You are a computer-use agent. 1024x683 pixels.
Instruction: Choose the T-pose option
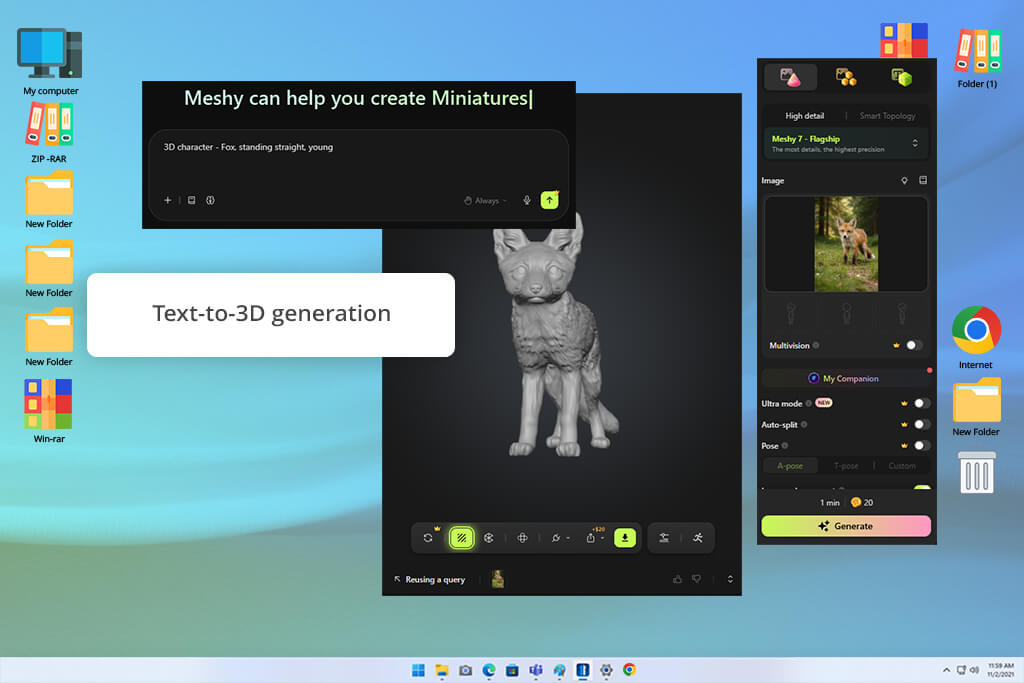(846, 466)
